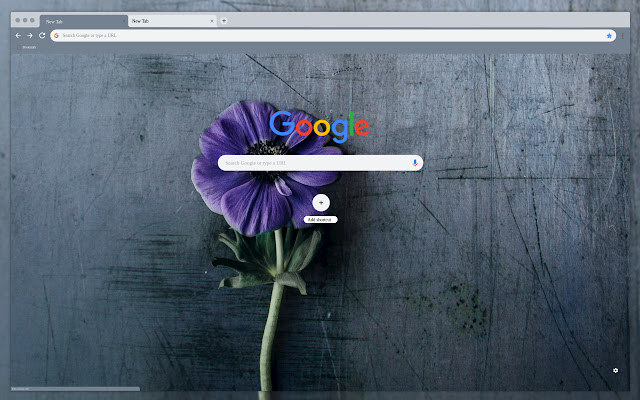Click the address bar URL field
The width and height of the screenshot is (640, 400).
coord(333,36)
